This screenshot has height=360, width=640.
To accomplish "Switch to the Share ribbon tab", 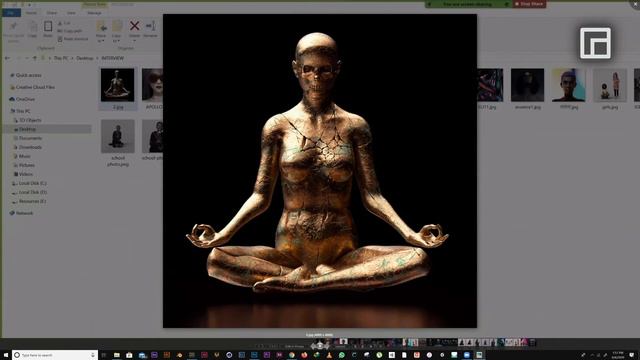I will [51, 13].
